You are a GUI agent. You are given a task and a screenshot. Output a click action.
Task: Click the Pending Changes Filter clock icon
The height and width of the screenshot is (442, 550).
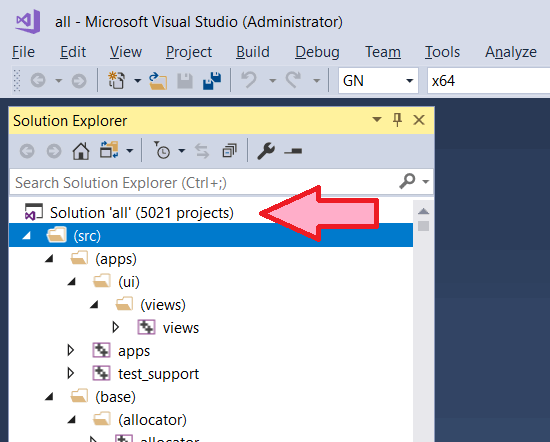pyautogui.click(x=162, y=150)
